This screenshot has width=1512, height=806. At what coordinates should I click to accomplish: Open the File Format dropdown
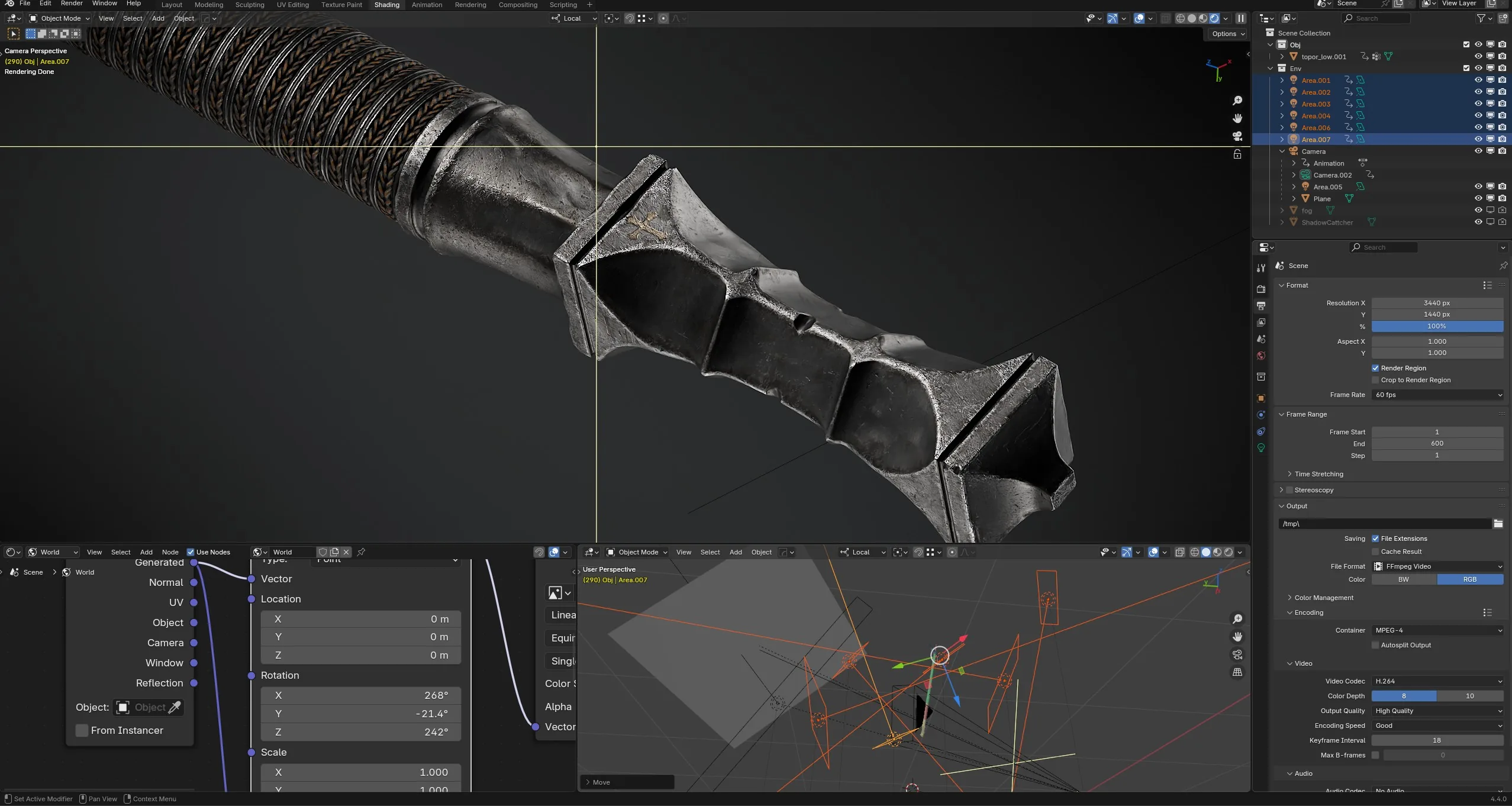pyautogui.click(x=1437, y=566)
